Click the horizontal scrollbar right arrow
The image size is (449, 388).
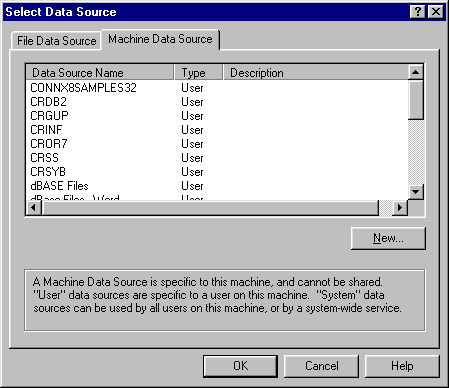pos(400,207)
